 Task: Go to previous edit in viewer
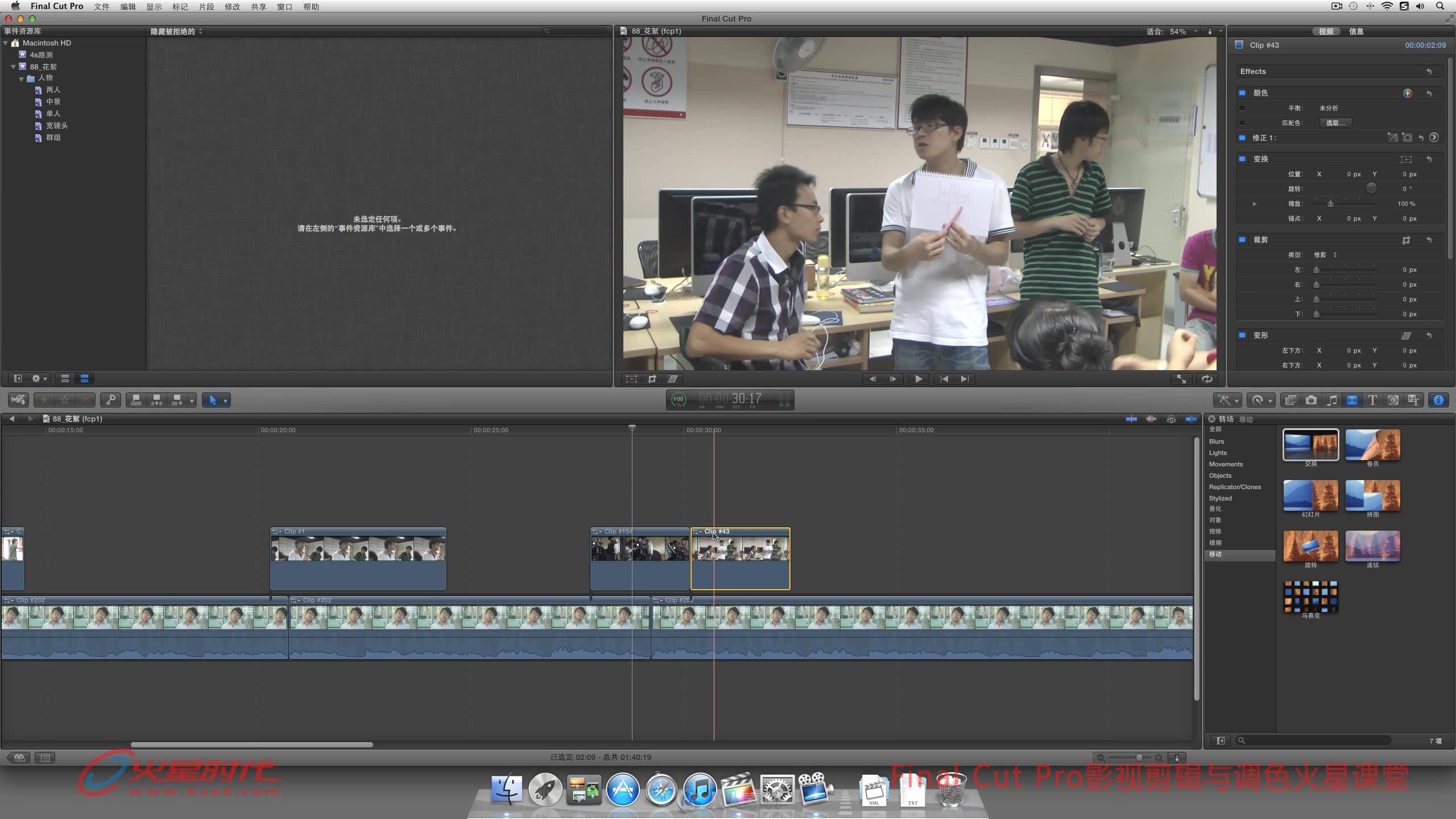point(944,379)
